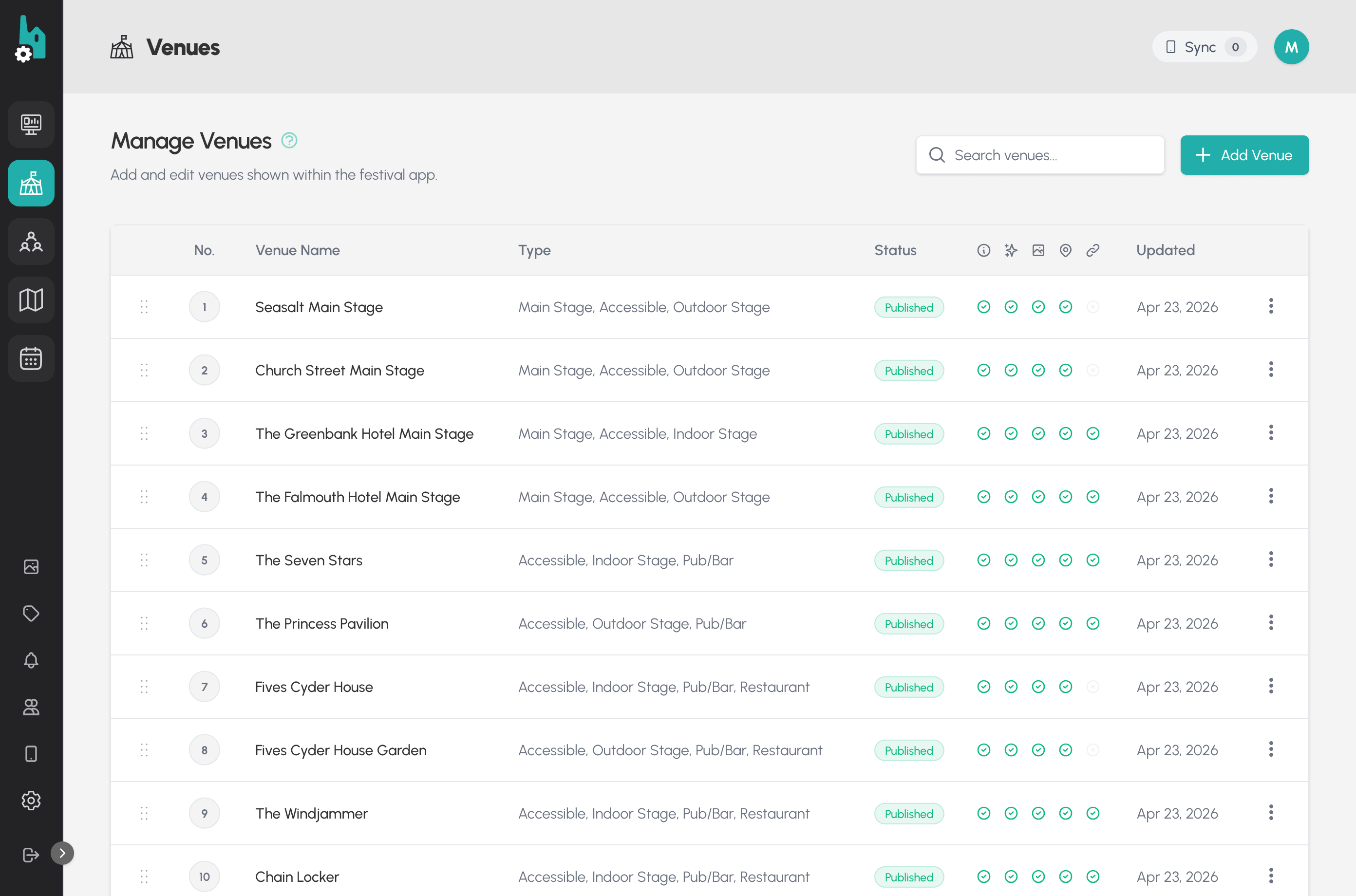Image resolution: width=1356 pixels, height=896 pixels.
Task: Open the map icon in sidebar
Action: coord(31,300)
